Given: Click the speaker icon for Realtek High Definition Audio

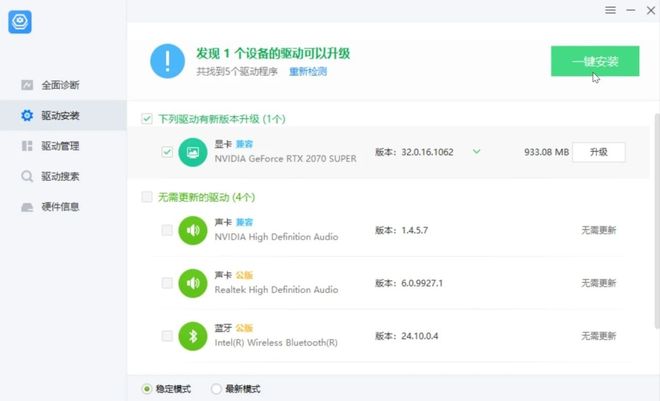Looking at the screenshot, I should pos(193,283).
